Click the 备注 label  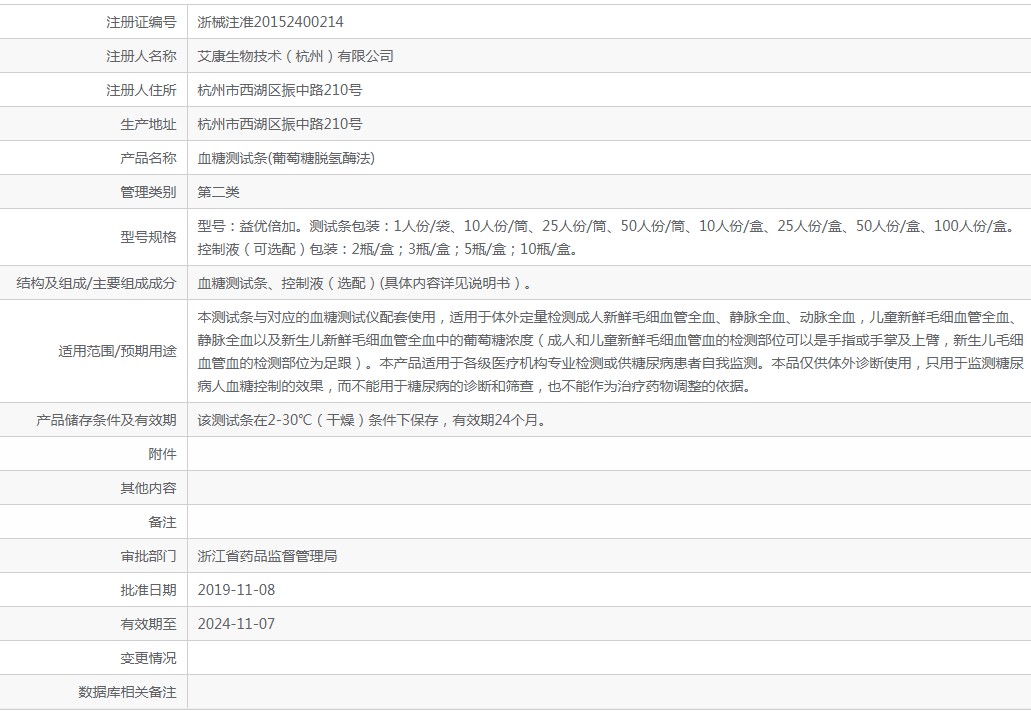pyautogui.click(x=162, y=522)
